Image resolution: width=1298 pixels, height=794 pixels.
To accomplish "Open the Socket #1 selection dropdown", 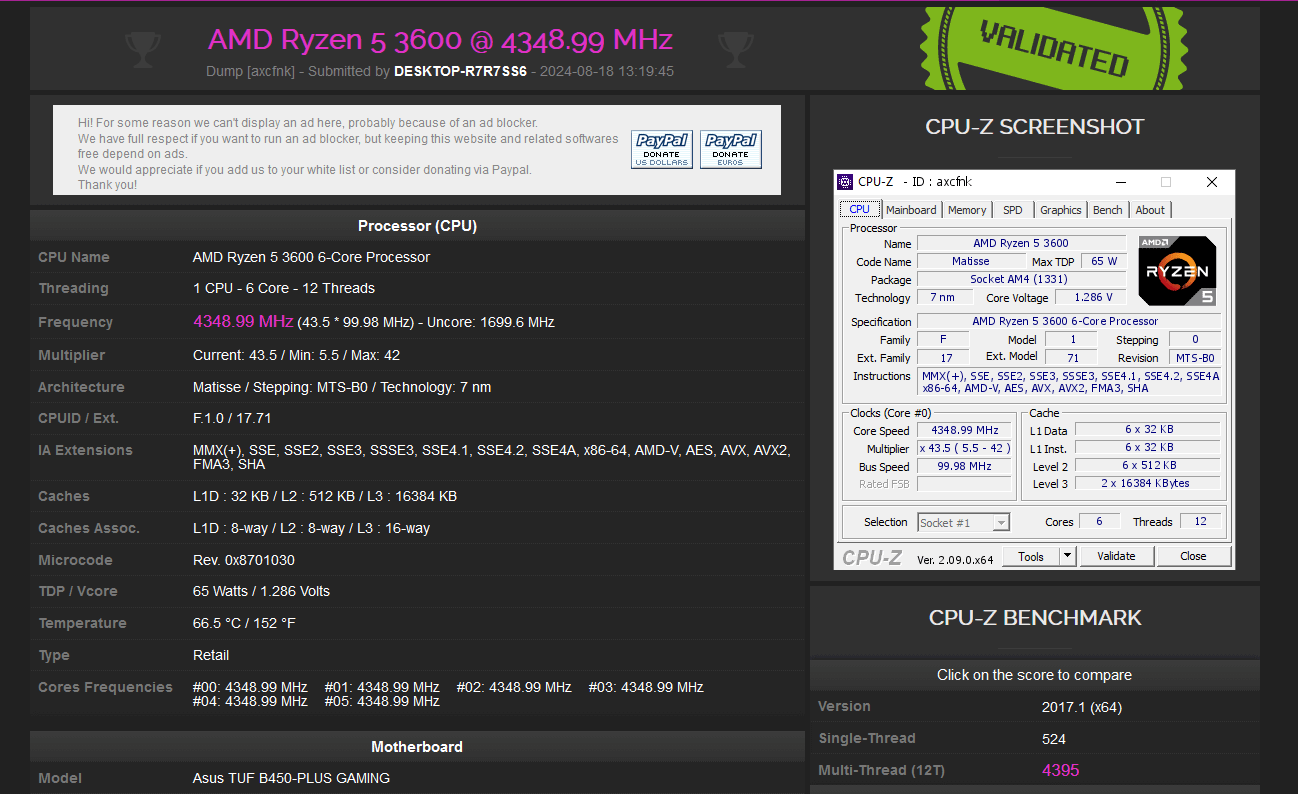I will [x=964, y=522].
